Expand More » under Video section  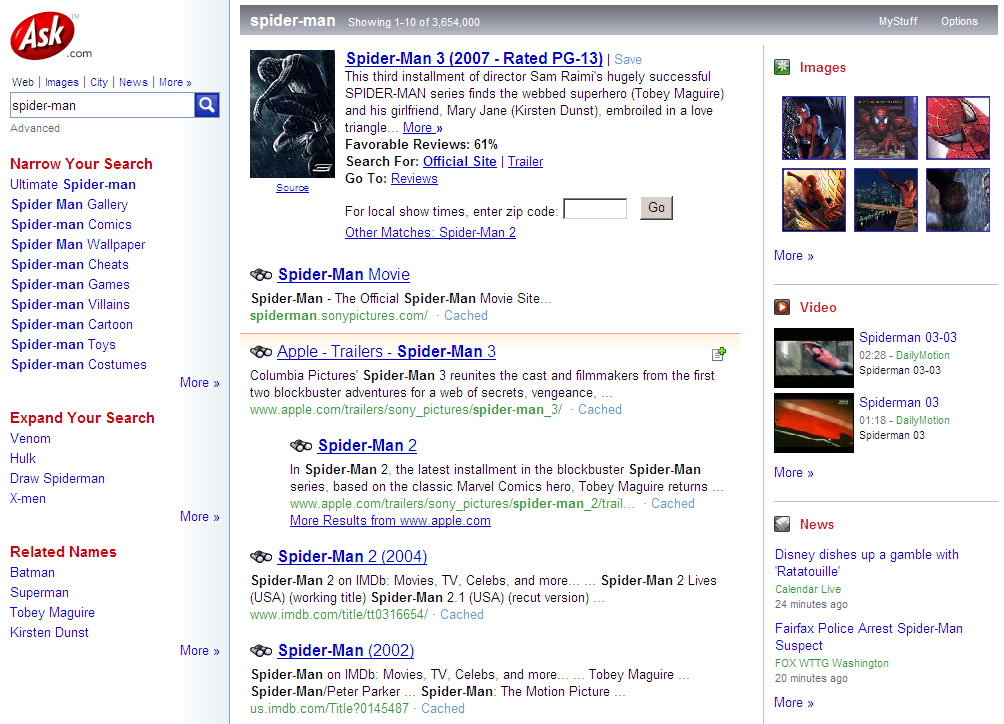pyautogui.click(x=794, y=472)
